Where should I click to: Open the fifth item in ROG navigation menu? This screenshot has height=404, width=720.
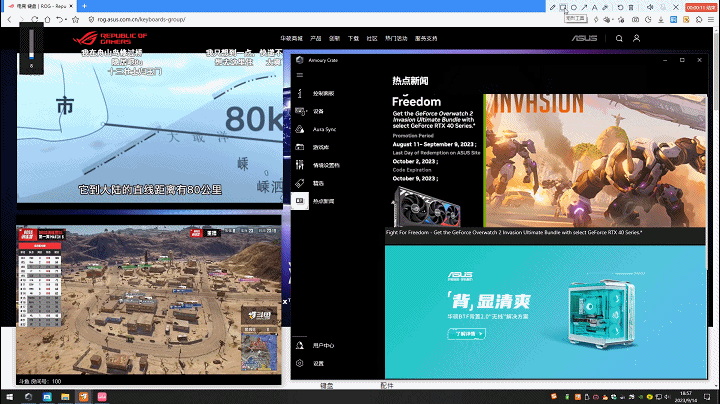[372, 39]
